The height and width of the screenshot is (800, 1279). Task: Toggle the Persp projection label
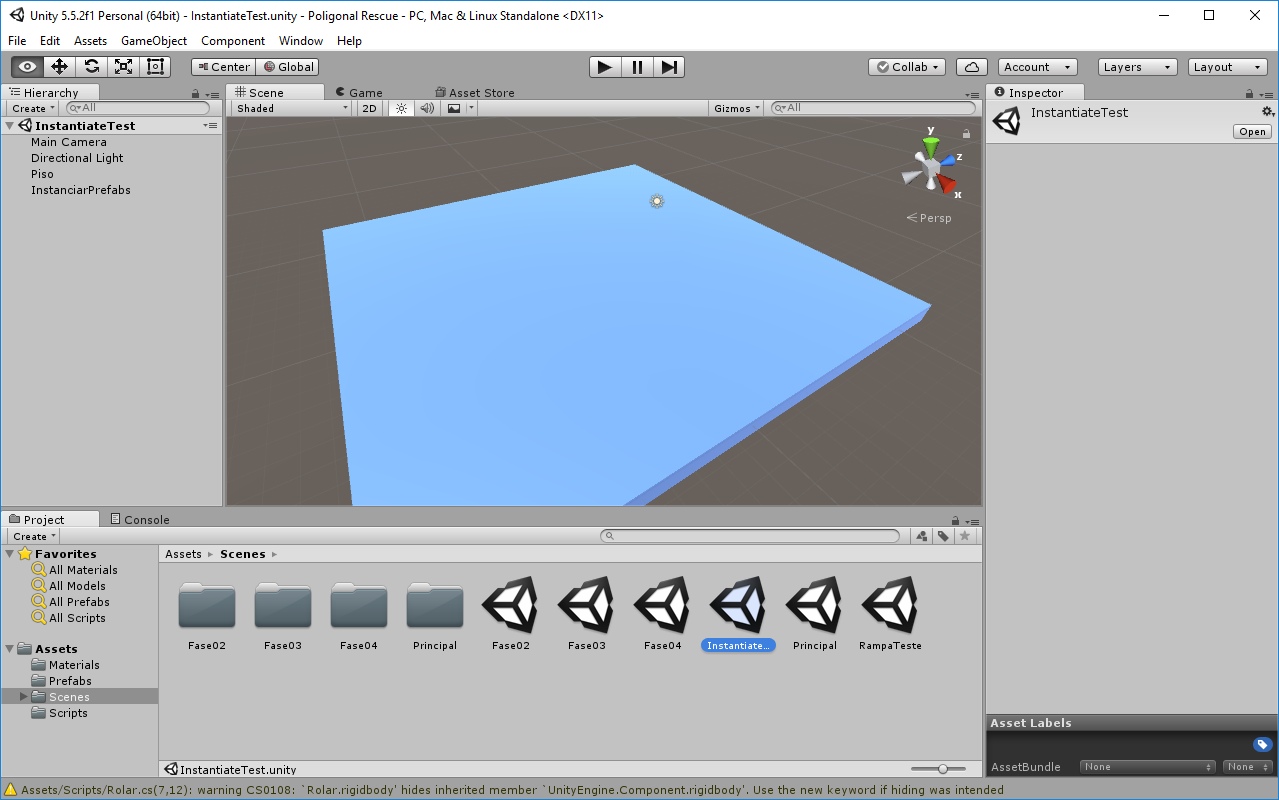tap(929, 218)
